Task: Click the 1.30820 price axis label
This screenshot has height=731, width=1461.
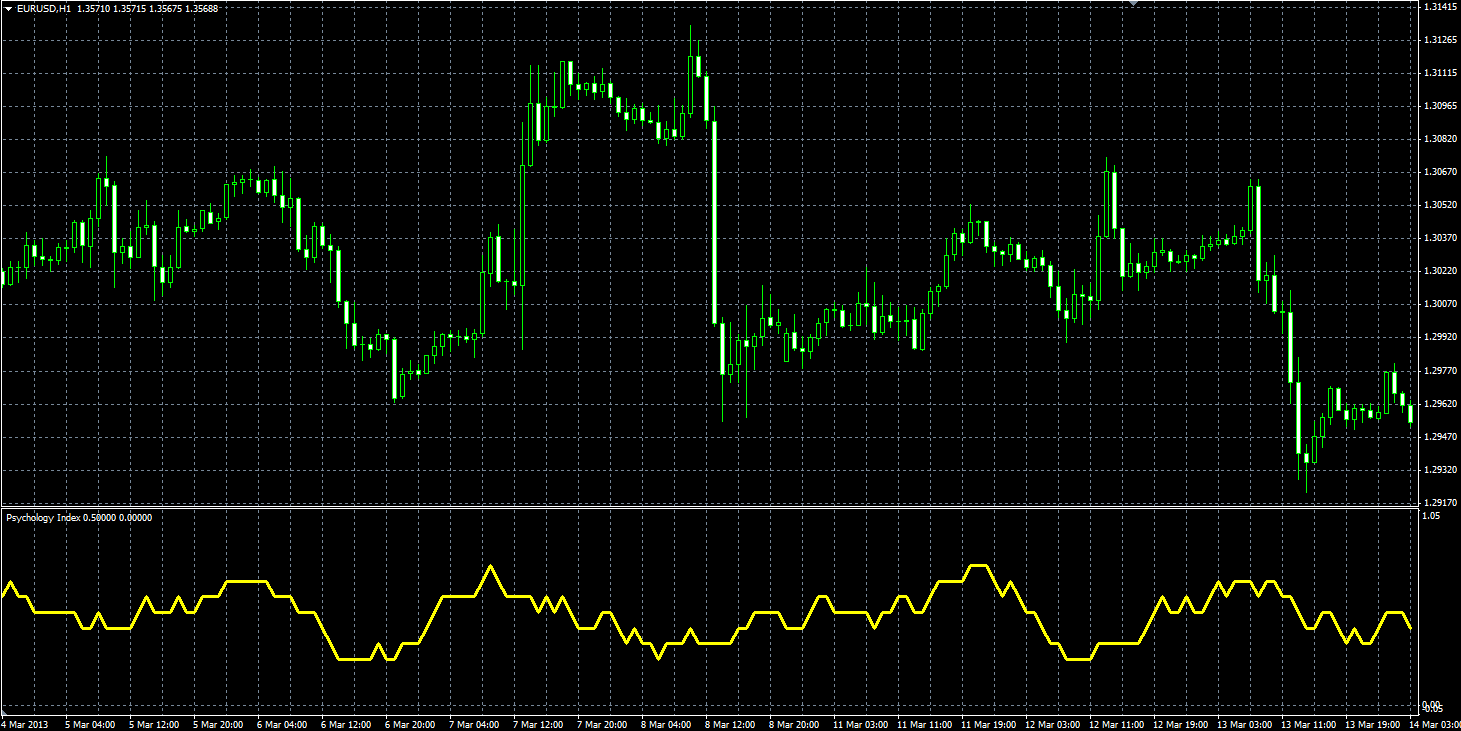Action: tap(1440, 139)
